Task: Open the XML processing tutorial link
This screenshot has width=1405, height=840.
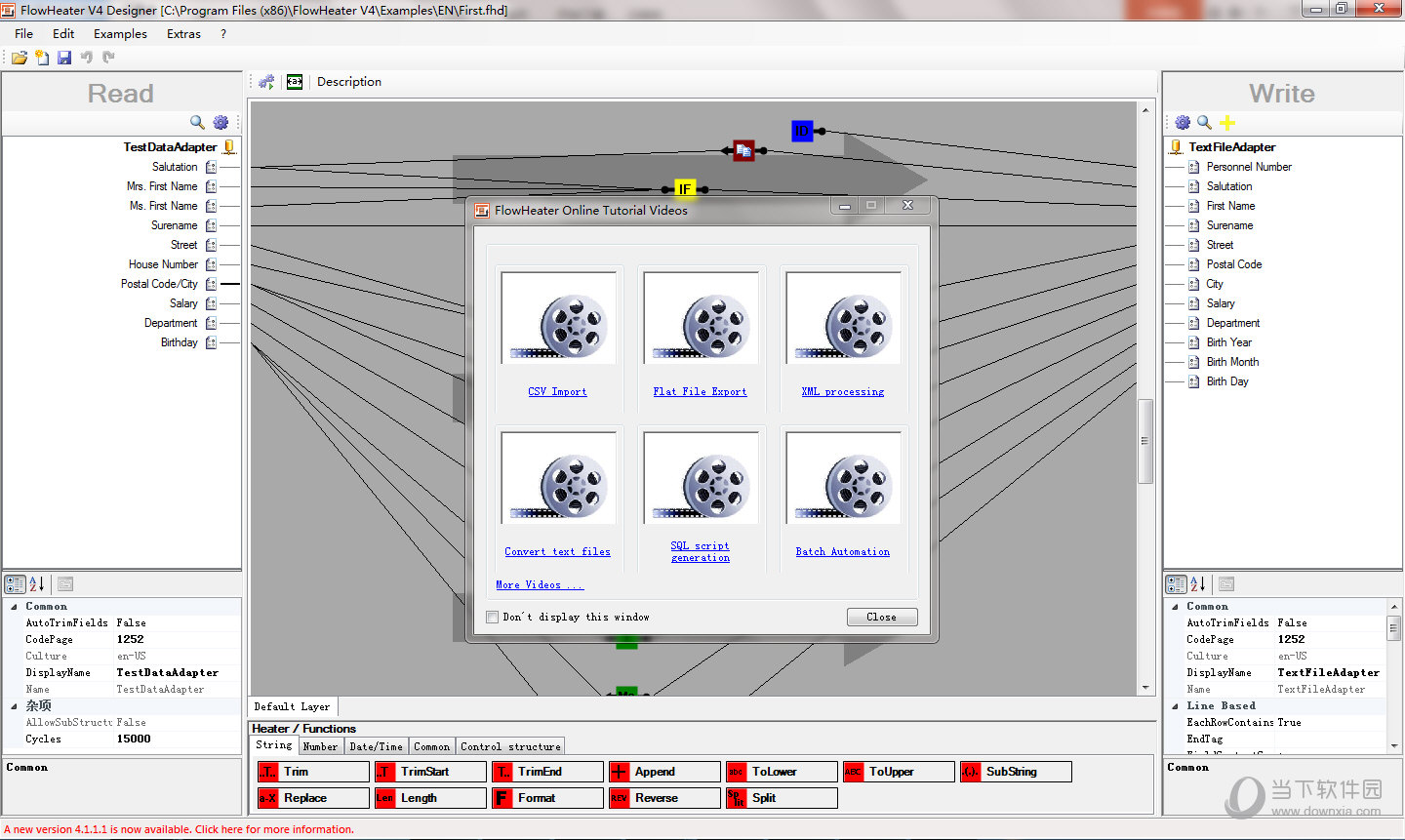Action: (x=842, y=391)
